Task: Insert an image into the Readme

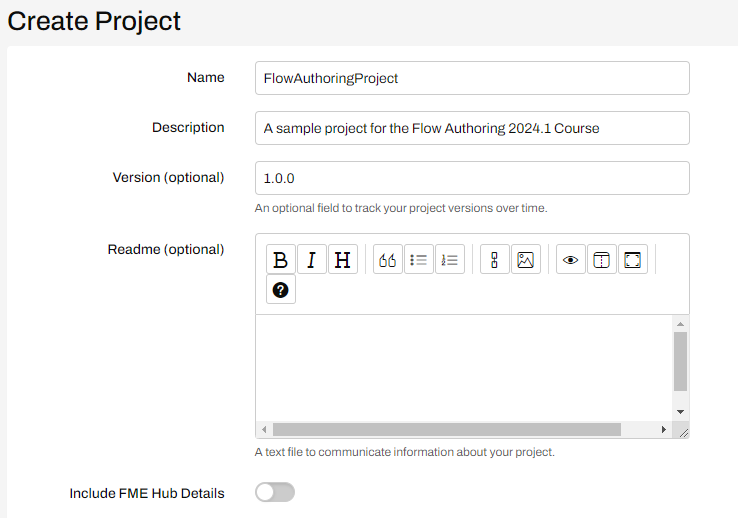Action: [x=526, y=259]
